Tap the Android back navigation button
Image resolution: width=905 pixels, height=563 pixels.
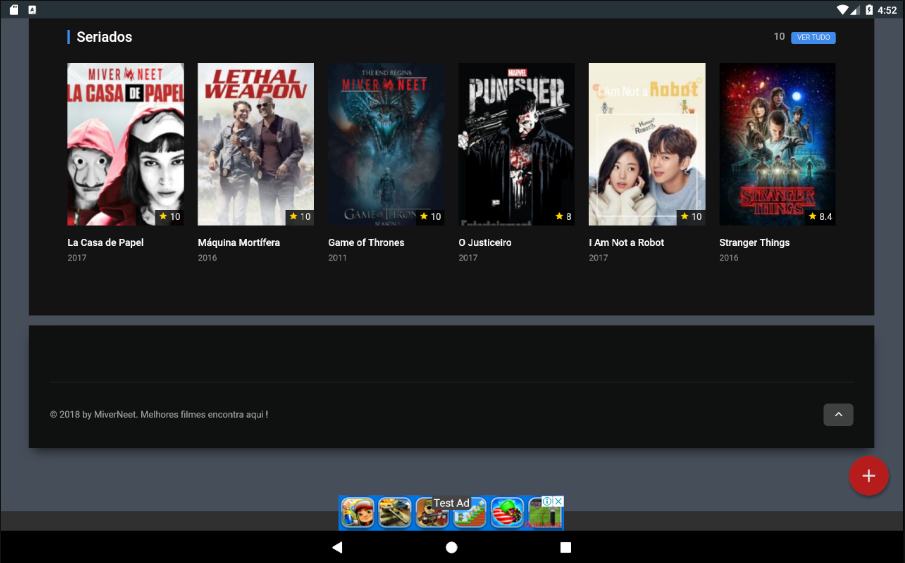point(338,547)
